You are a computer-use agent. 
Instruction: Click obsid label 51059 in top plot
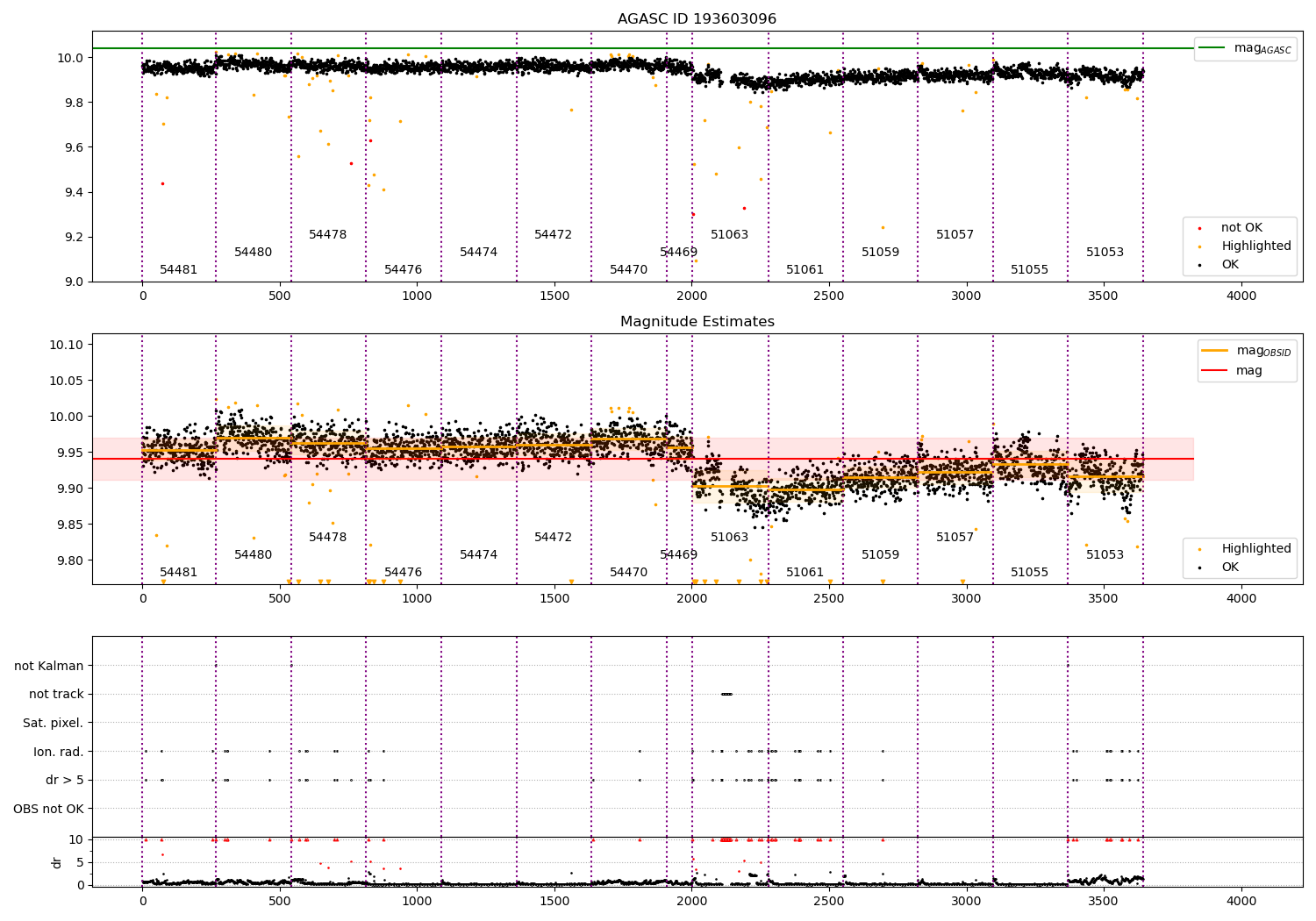click(x=881, y=253)
